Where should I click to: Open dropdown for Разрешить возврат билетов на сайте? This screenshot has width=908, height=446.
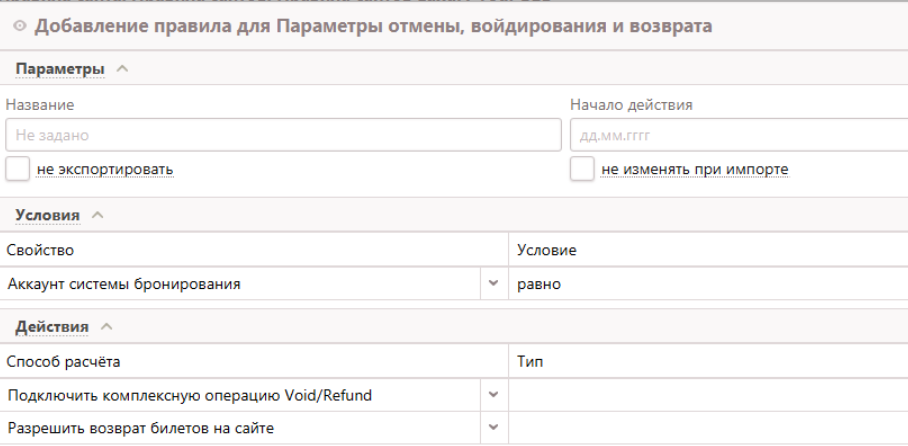493,428
